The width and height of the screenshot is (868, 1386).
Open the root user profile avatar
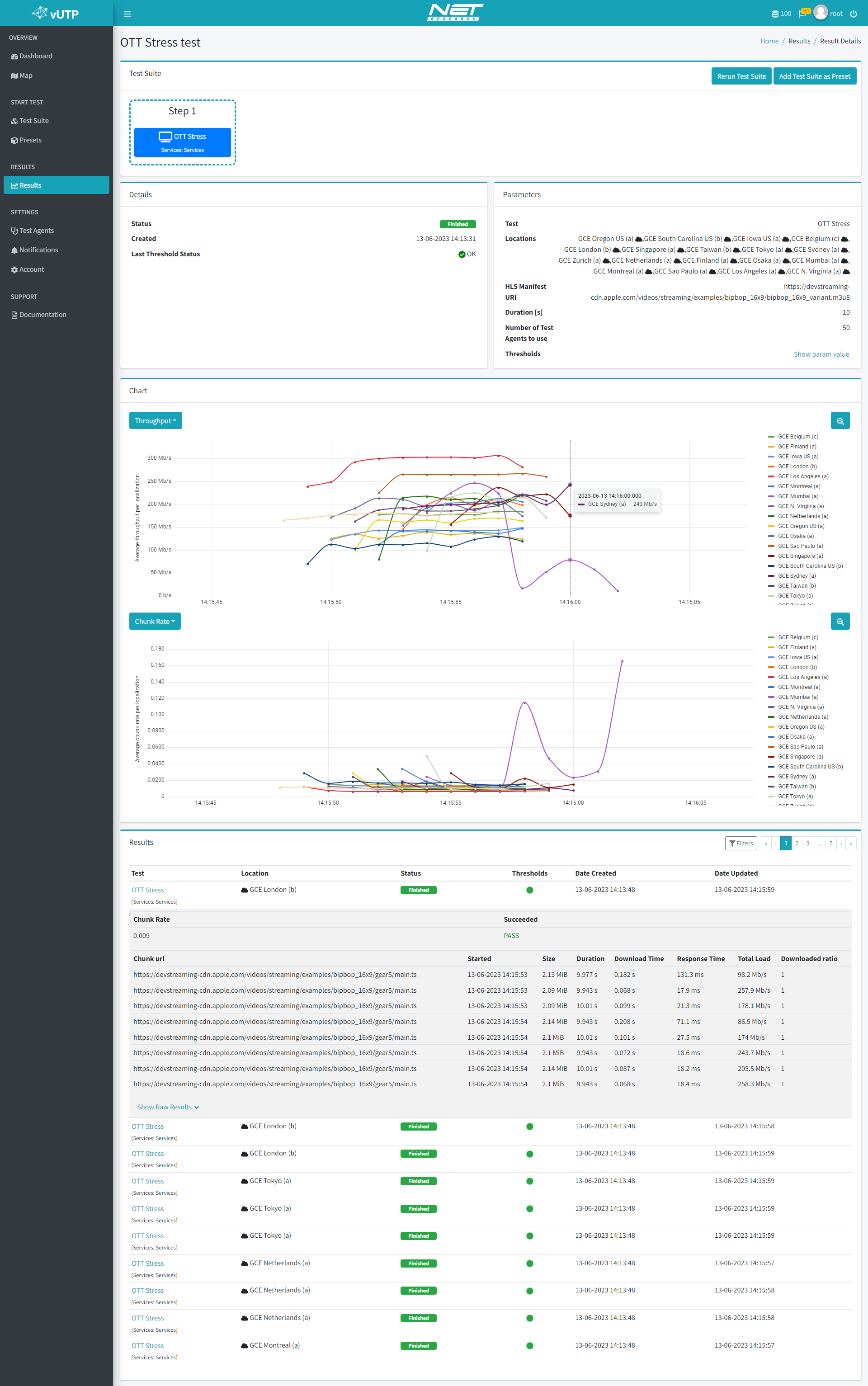click(x=821, y=13)
